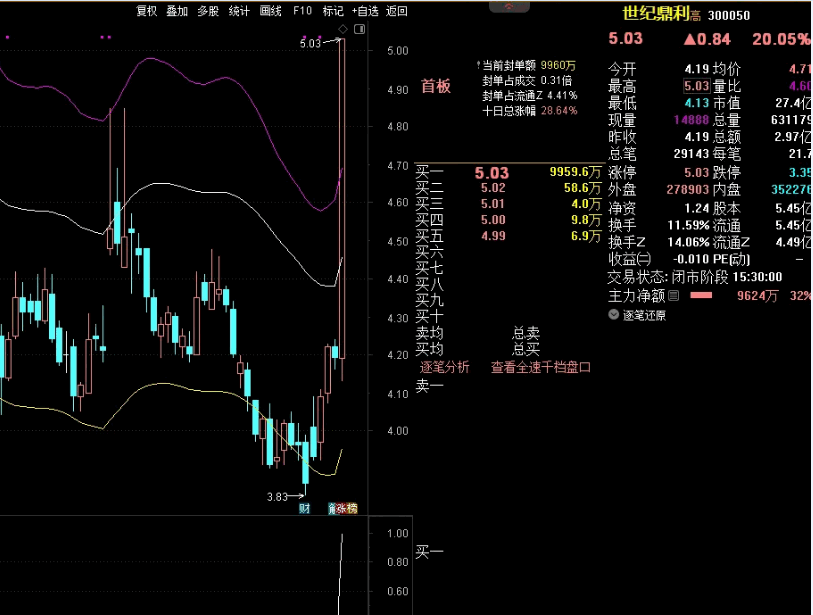Click the 主力净额 red bar indicator
This screenshot has width=813, height=615.
(x=701, y=295)
